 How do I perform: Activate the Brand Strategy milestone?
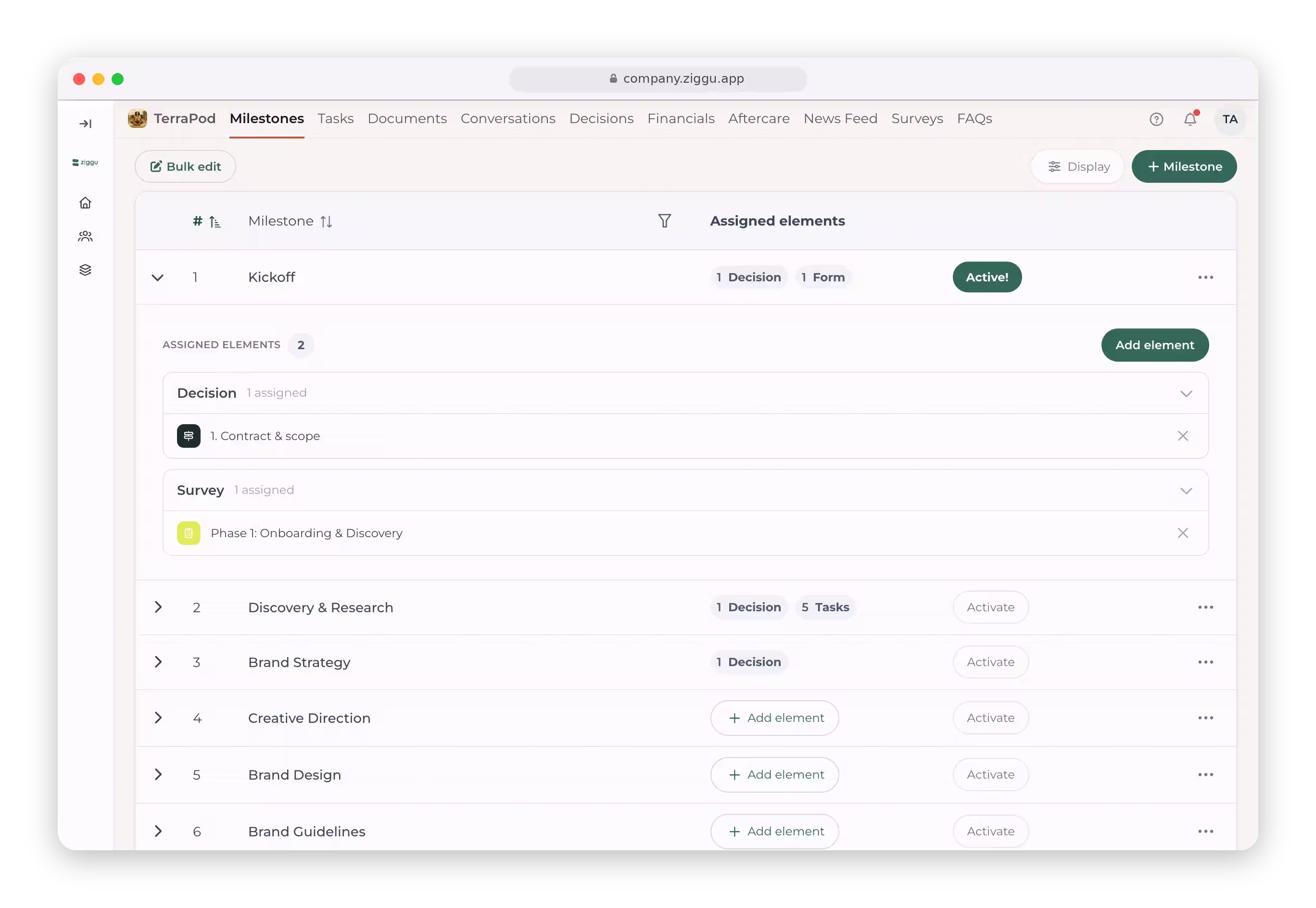[x=990, y=662]
